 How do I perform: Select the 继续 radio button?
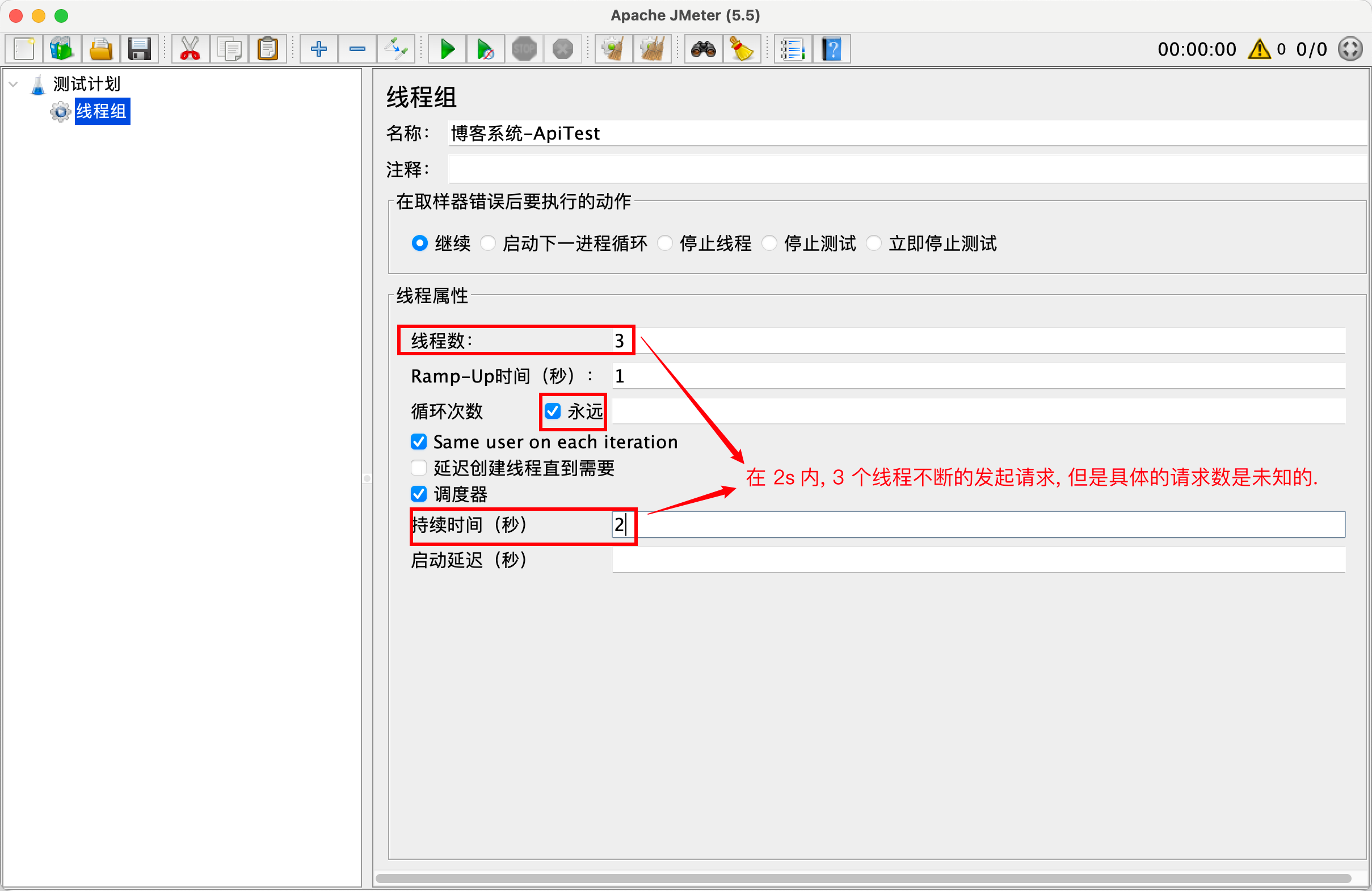[420, 243]
